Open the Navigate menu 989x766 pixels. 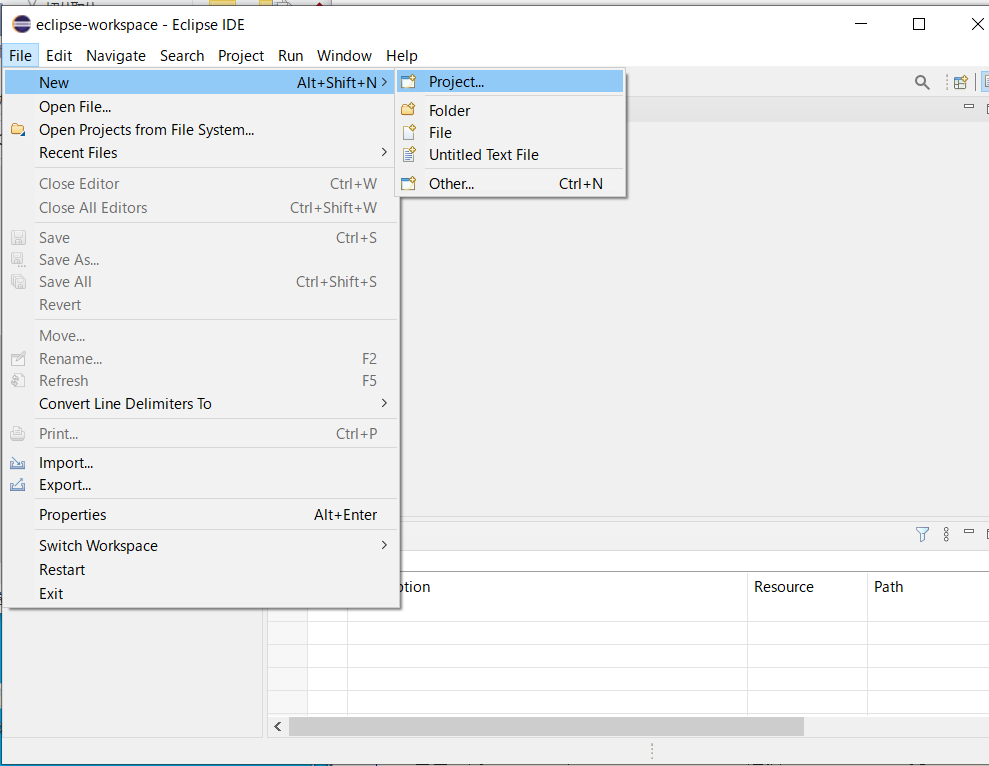[116, 56]
